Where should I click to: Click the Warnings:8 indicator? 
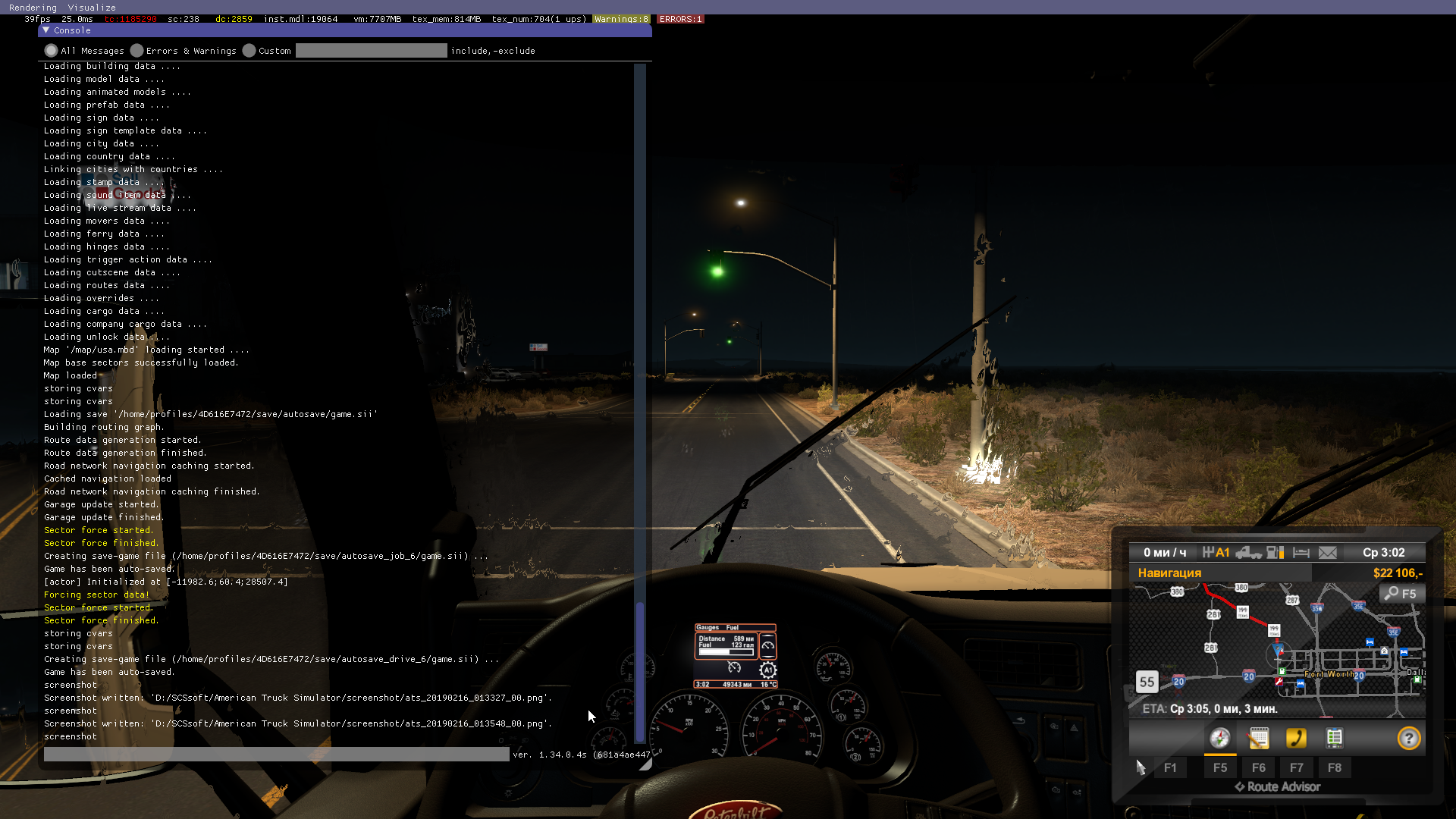(621, 19)
